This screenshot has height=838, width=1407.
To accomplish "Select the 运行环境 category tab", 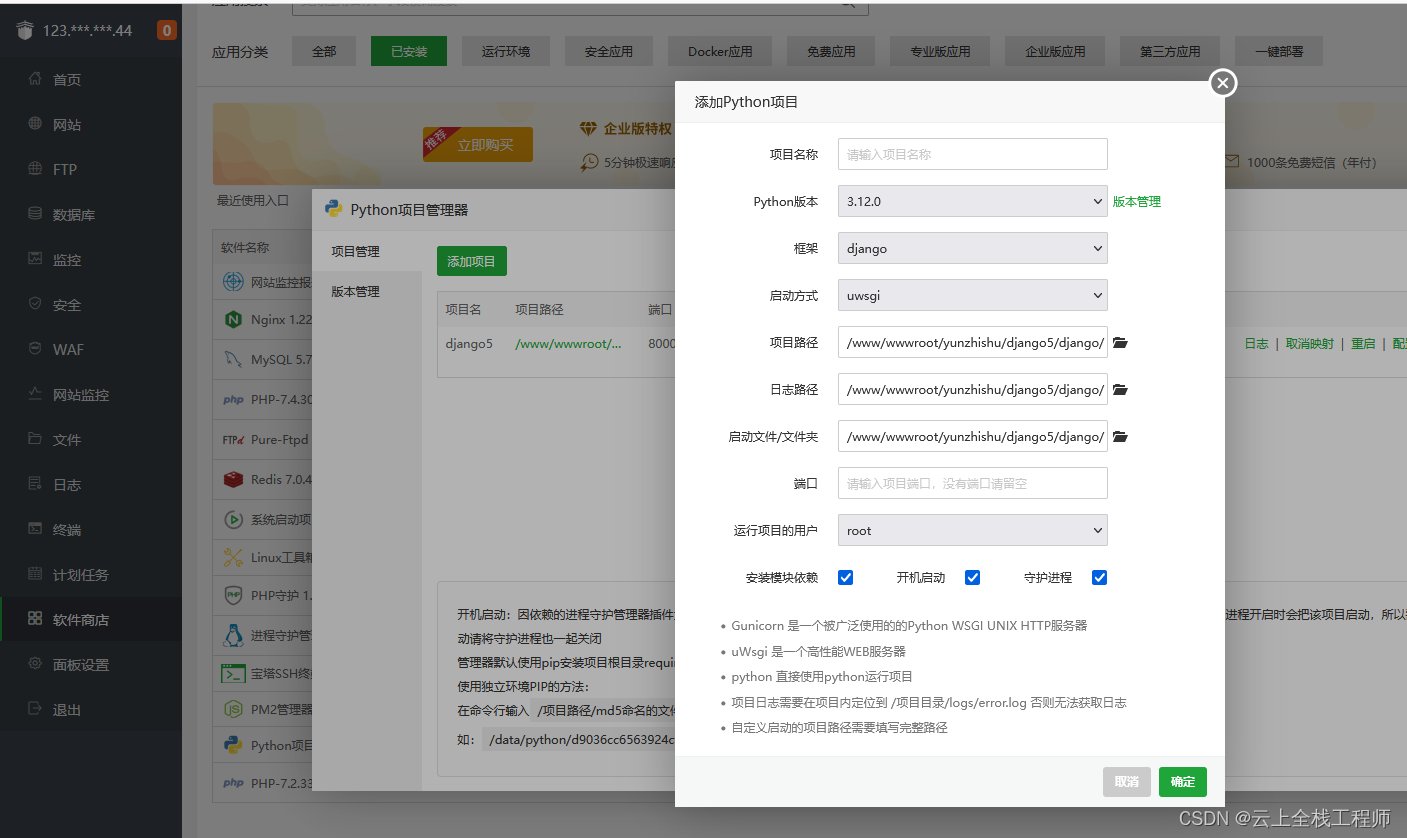I will 506,51.
